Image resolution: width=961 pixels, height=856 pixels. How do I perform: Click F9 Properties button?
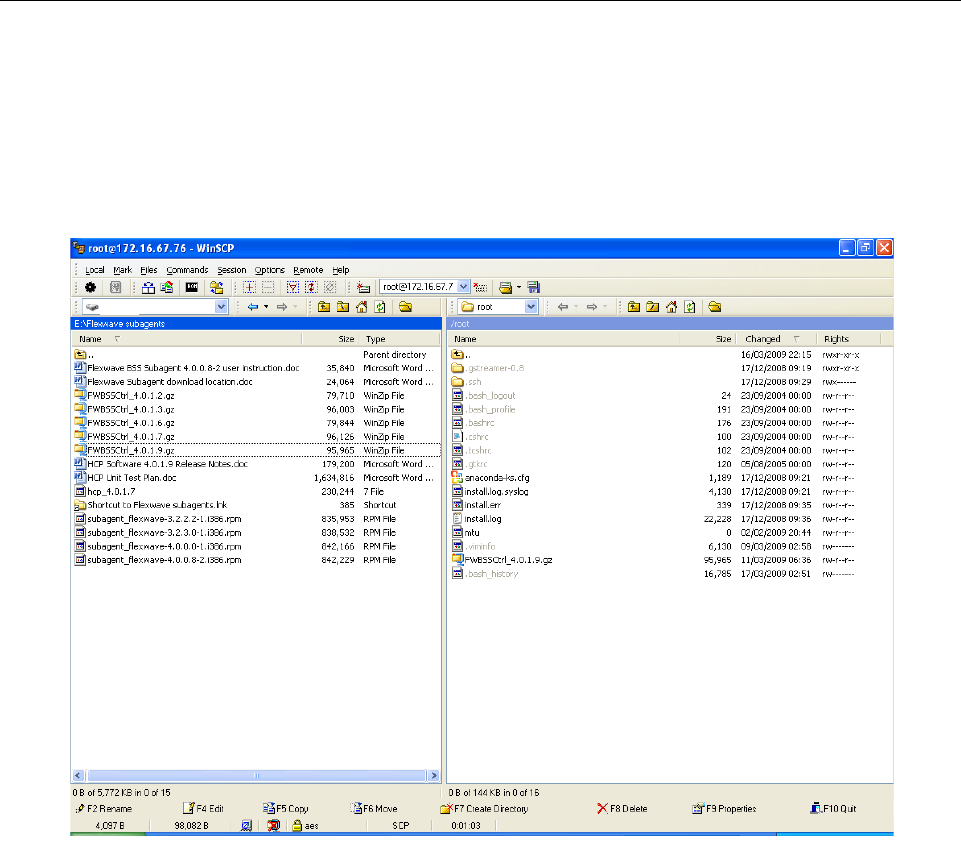coord(724,809)
